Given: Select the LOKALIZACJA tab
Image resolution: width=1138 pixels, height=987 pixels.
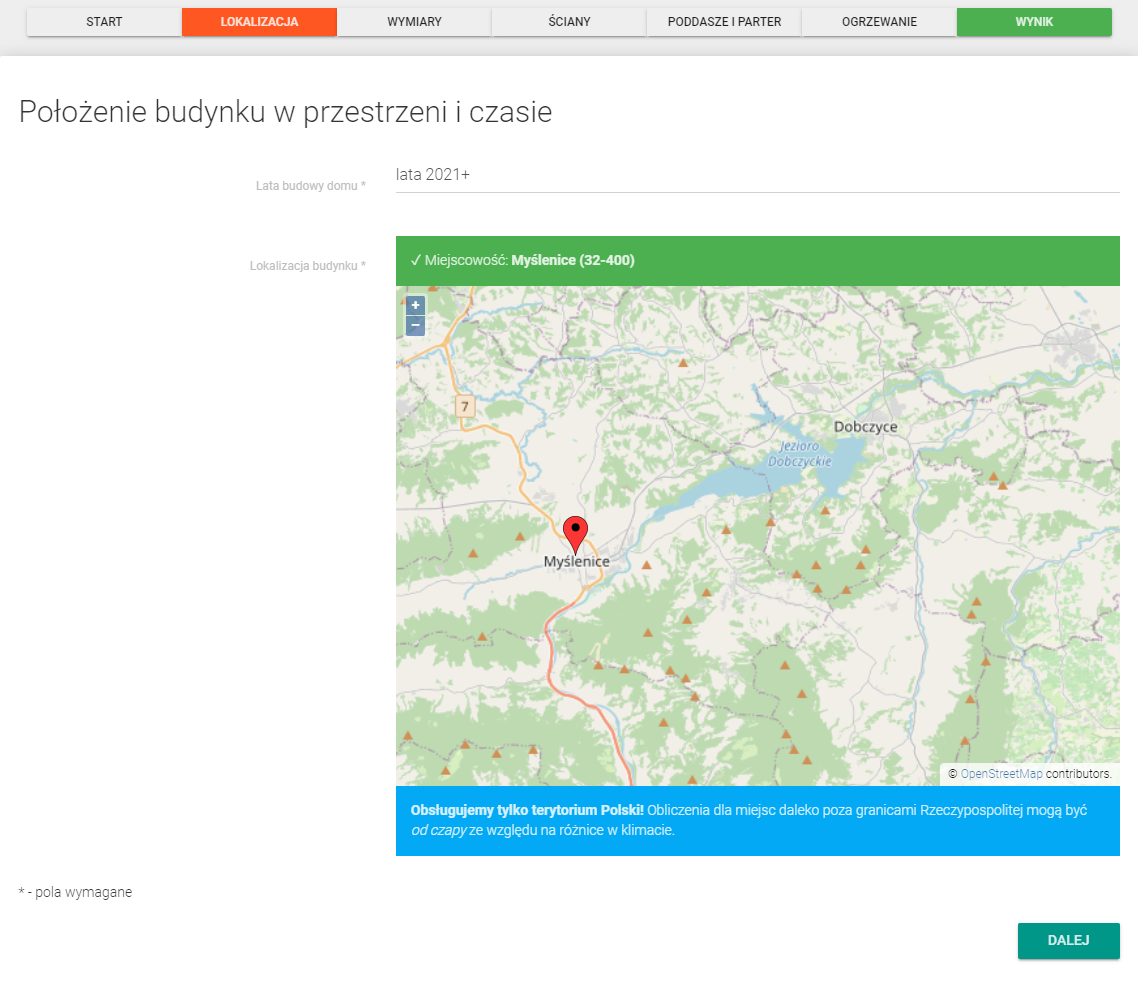Looking at the screenshot, I should [x=259, y=22].
